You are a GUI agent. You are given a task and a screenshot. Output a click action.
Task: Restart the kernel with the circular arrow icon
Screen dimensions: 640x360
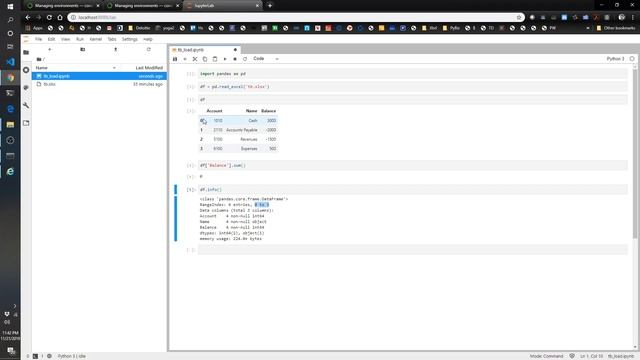(x=245, y=59)
